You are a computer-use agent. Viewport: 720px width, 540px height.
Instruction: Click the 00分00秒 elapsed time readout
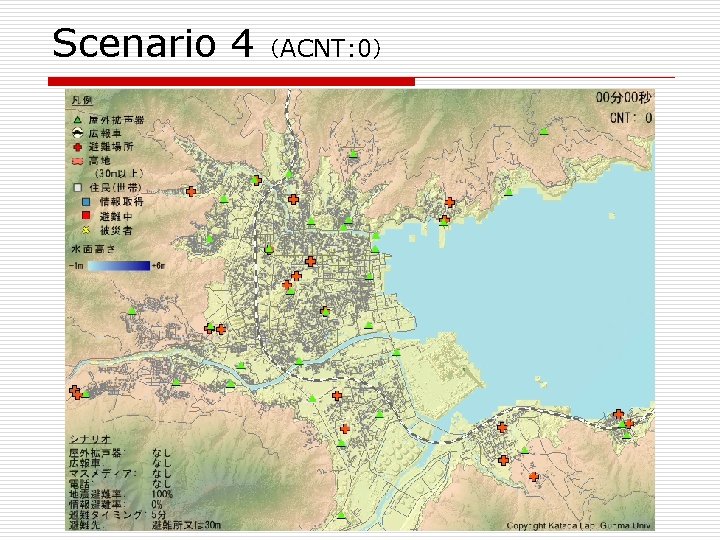(624, 97)
